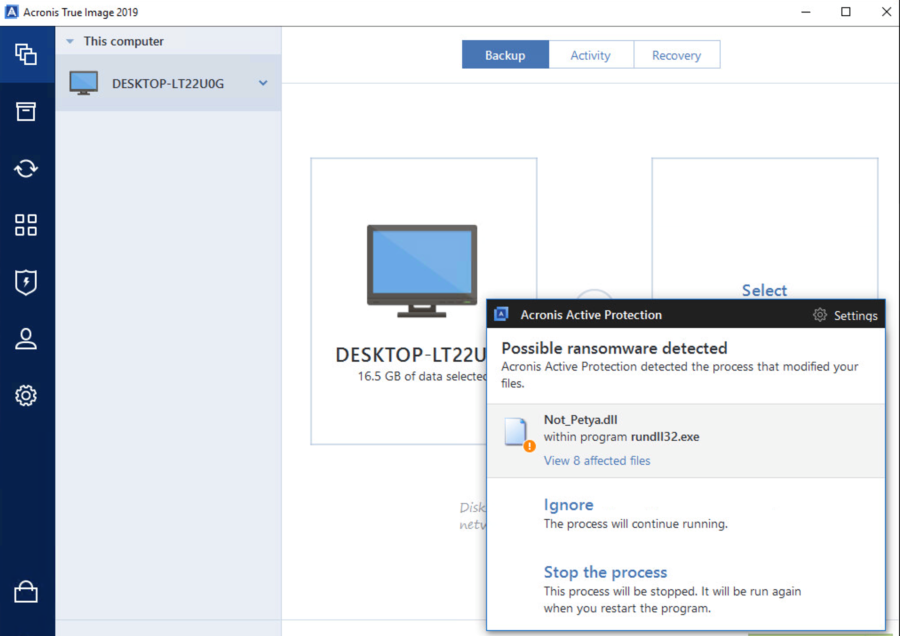
Task: Click the gear icon beside Settings in popup
Action: pyautogui.click(x=820, y=315)
